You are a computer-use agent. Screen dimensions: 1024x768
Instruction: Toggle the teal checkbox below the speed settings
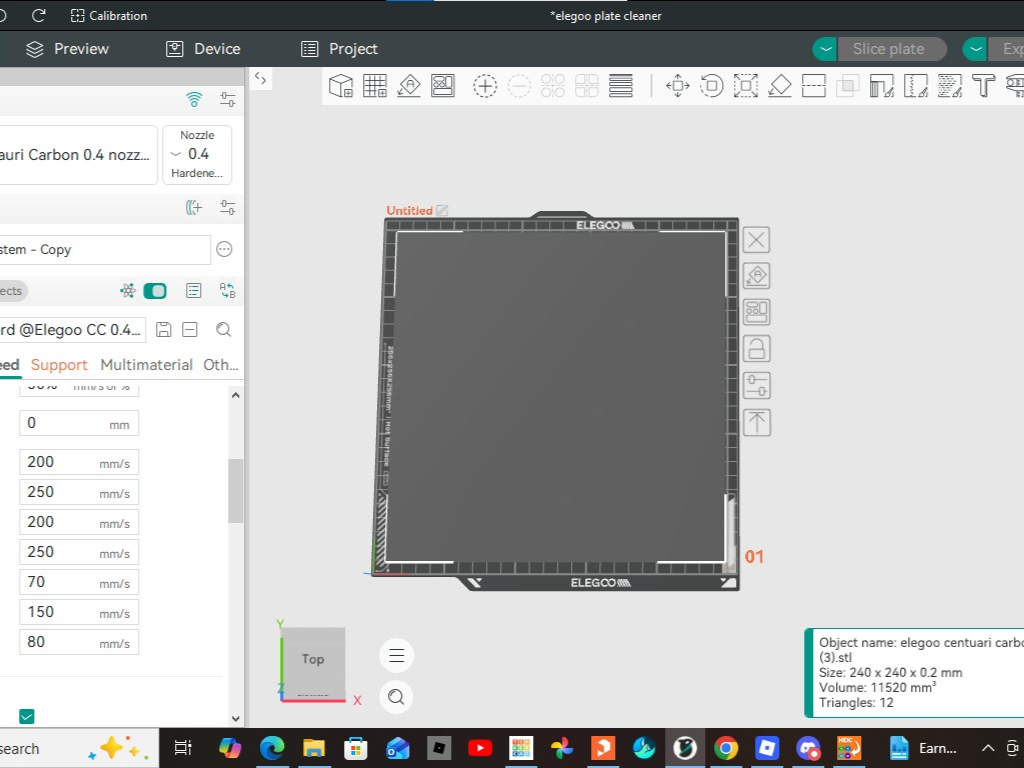point(27,716)
